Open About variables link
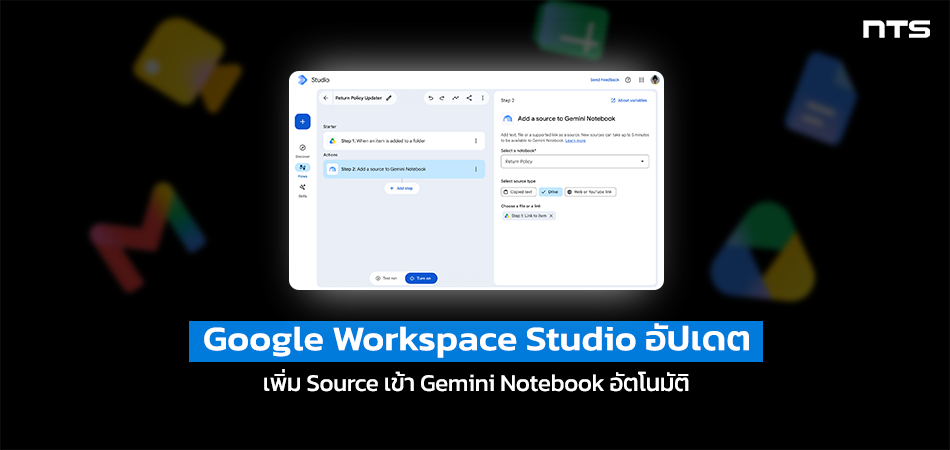This screenshot has height=450, width=950. coord(629,101)
